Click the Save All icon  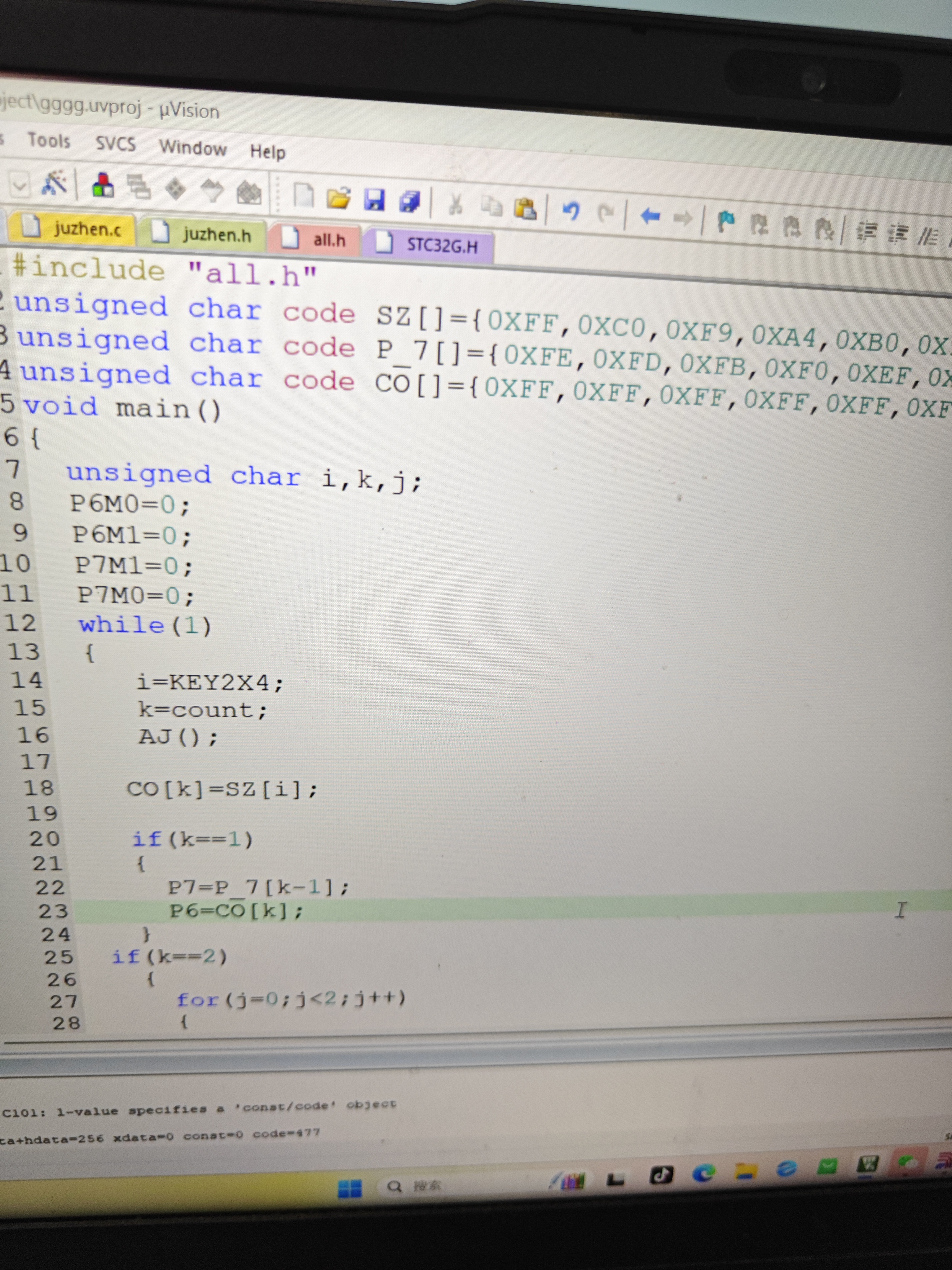(x=410, y=202)
